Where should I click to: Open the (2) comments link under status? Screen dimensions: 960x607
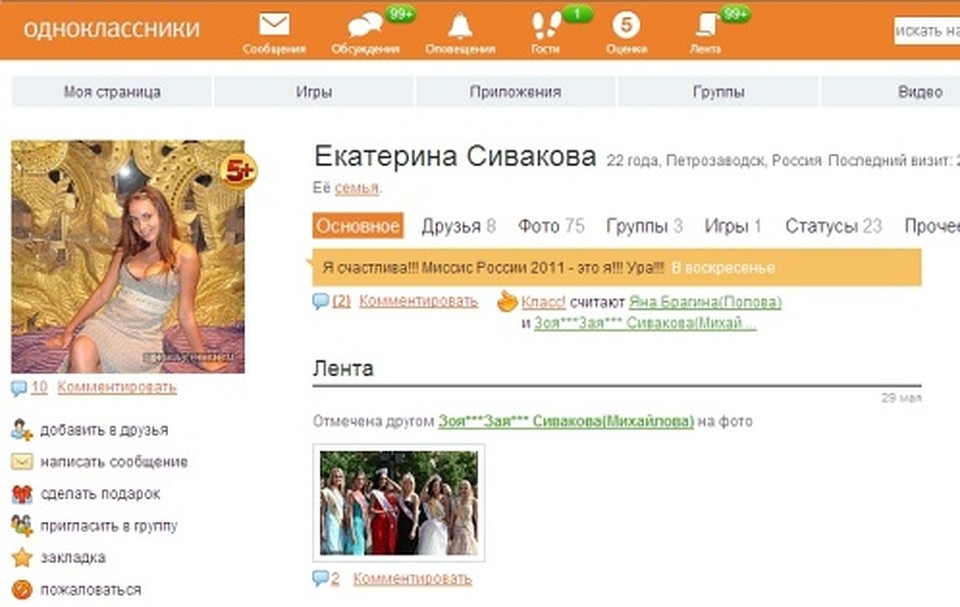point(342,301)
